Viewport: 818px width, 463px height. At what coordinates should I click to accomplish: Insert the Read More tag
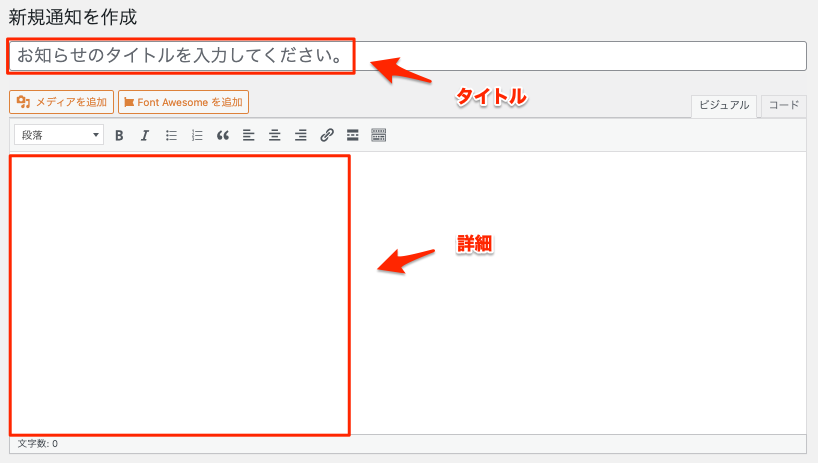coord(353,135)
